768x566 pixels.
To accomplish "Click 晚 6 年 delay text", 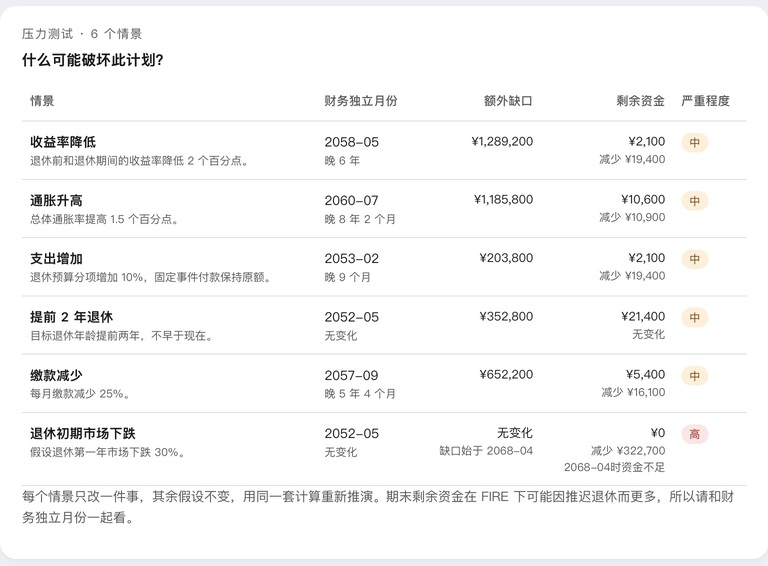I will [x=342, y=161].
